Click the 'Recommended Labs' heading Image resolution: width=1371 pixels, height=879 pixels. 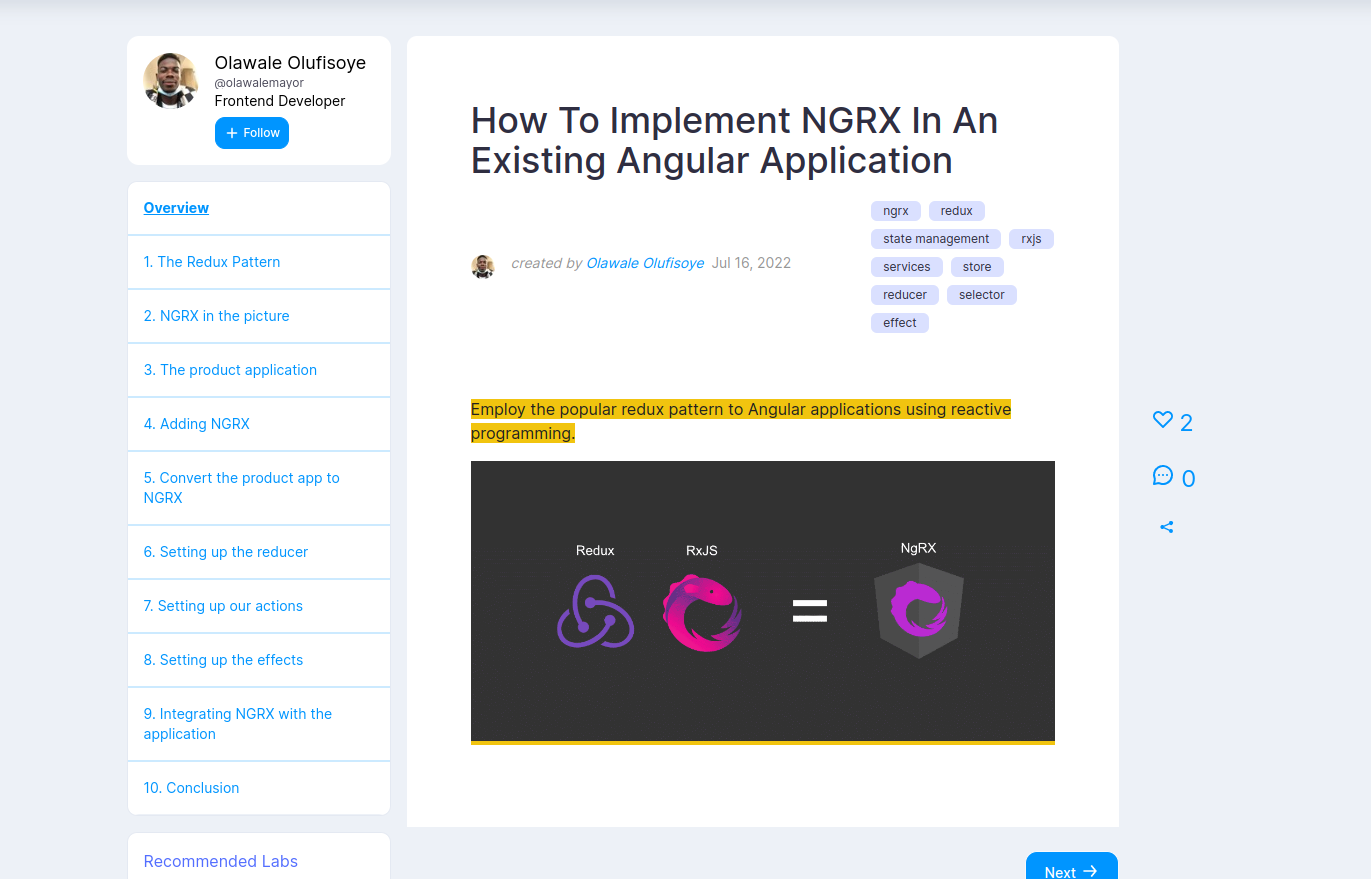[221, 861]
